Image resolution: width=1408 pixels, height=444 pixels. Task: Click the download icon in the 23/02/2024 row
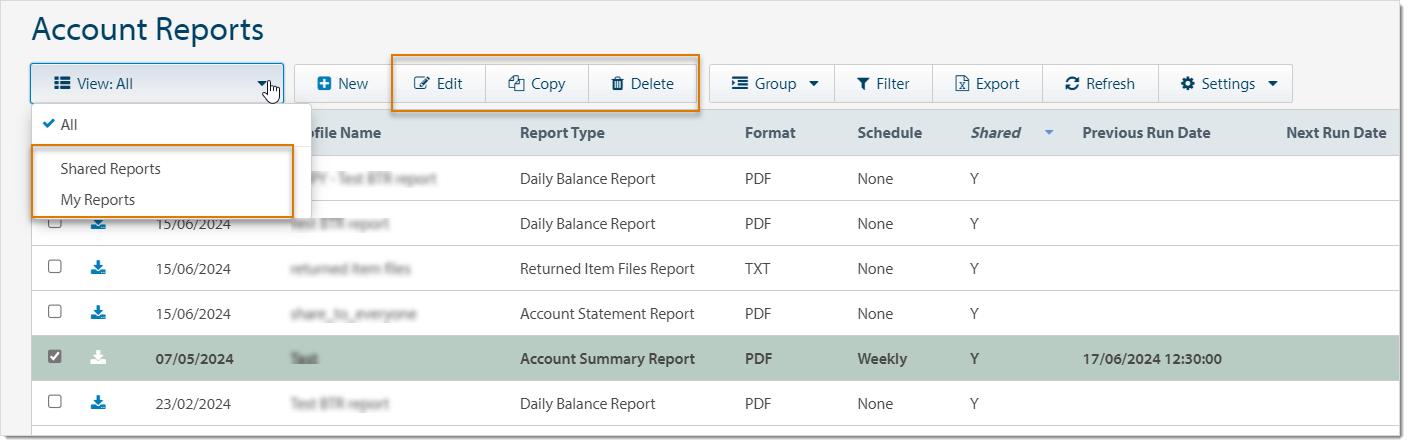[x=98, y=403]
